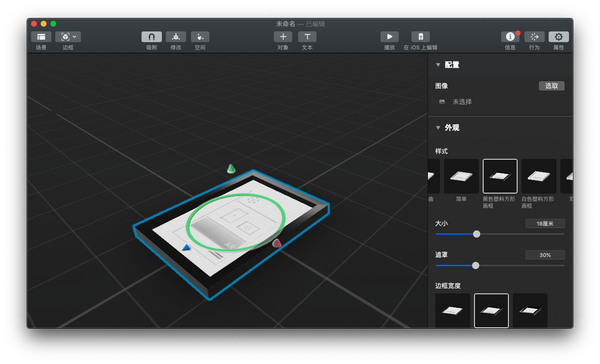Click 在 iOS 上编辑 device button

pos(421,37)
